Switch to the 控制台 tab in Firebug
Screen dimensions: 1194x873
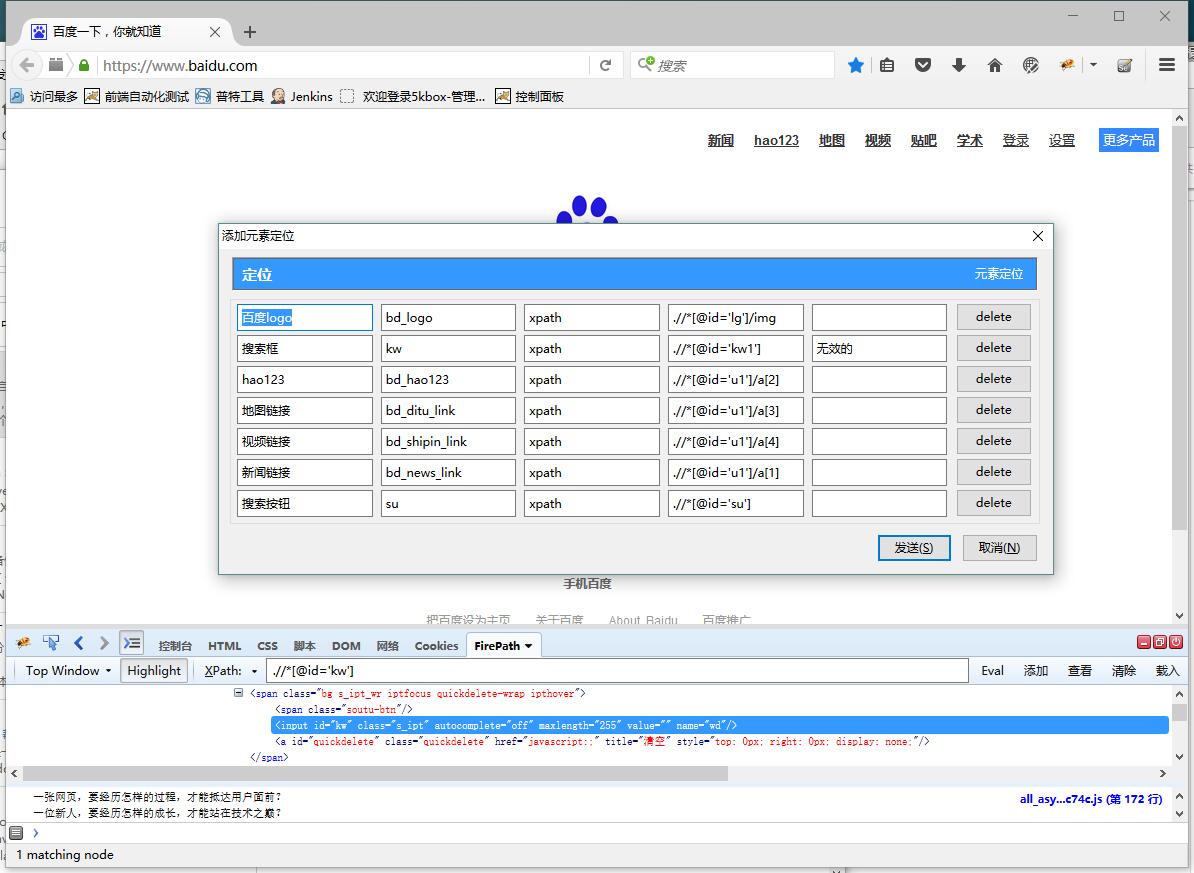[x=175, y=646]
